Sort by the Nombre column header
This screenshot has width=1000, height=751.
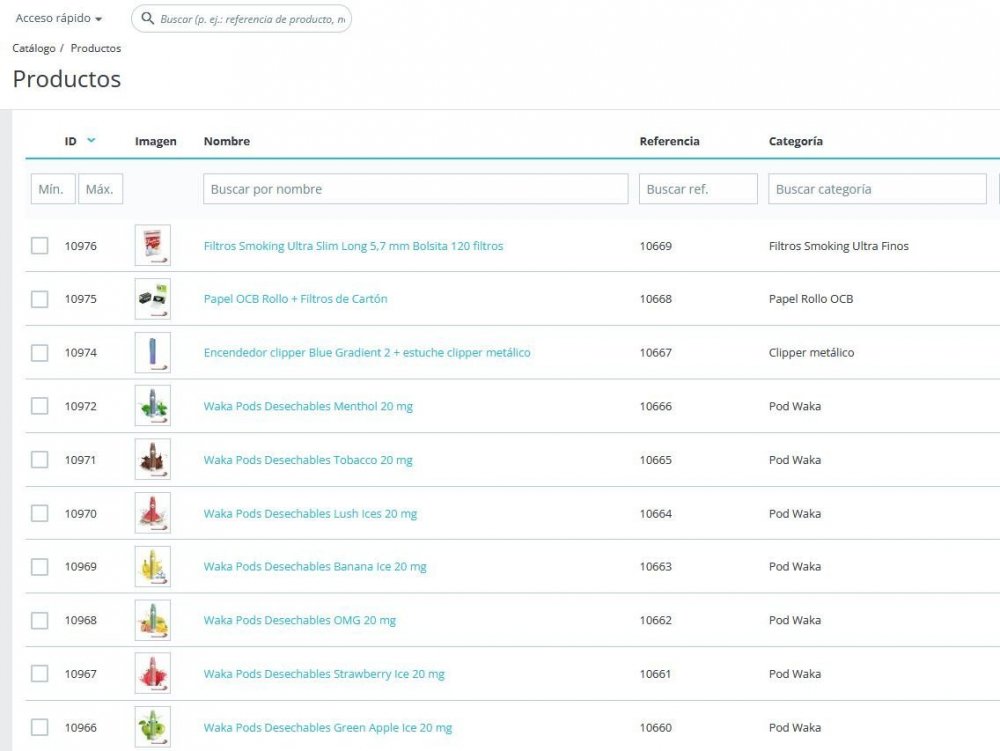point(226,141)
